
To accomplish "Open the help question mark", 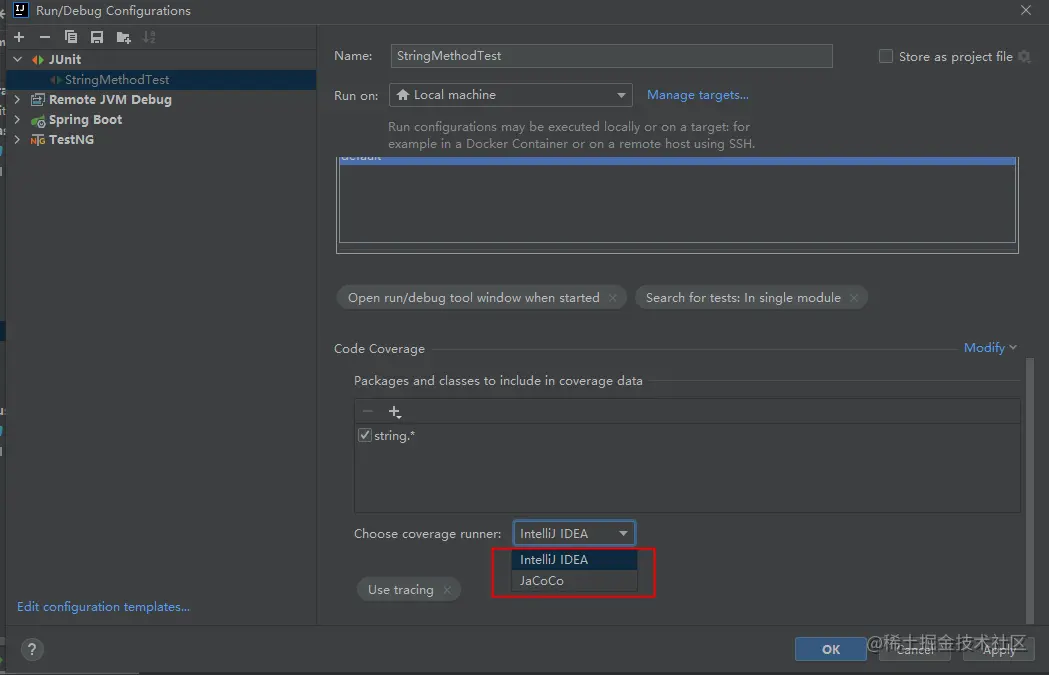I will (x=32, y=649).
